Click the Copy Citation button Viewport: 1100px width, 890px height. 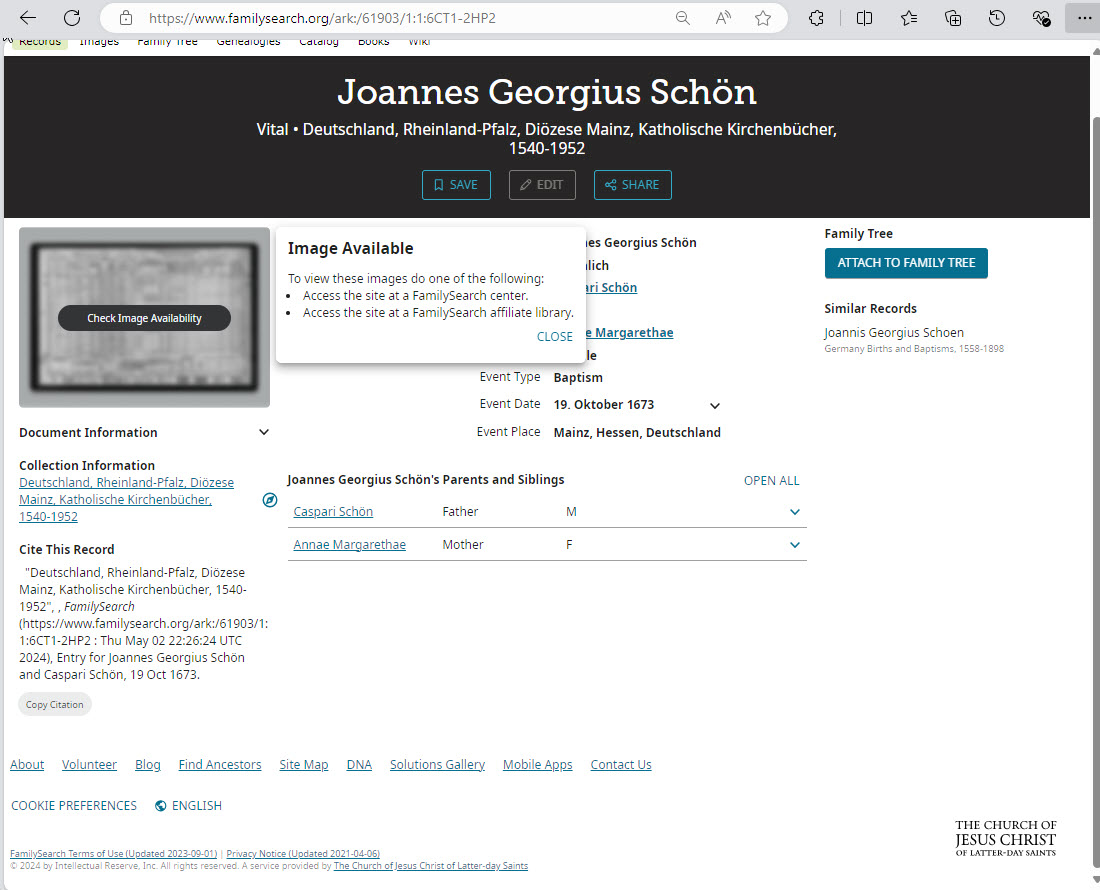pos(55,704)
